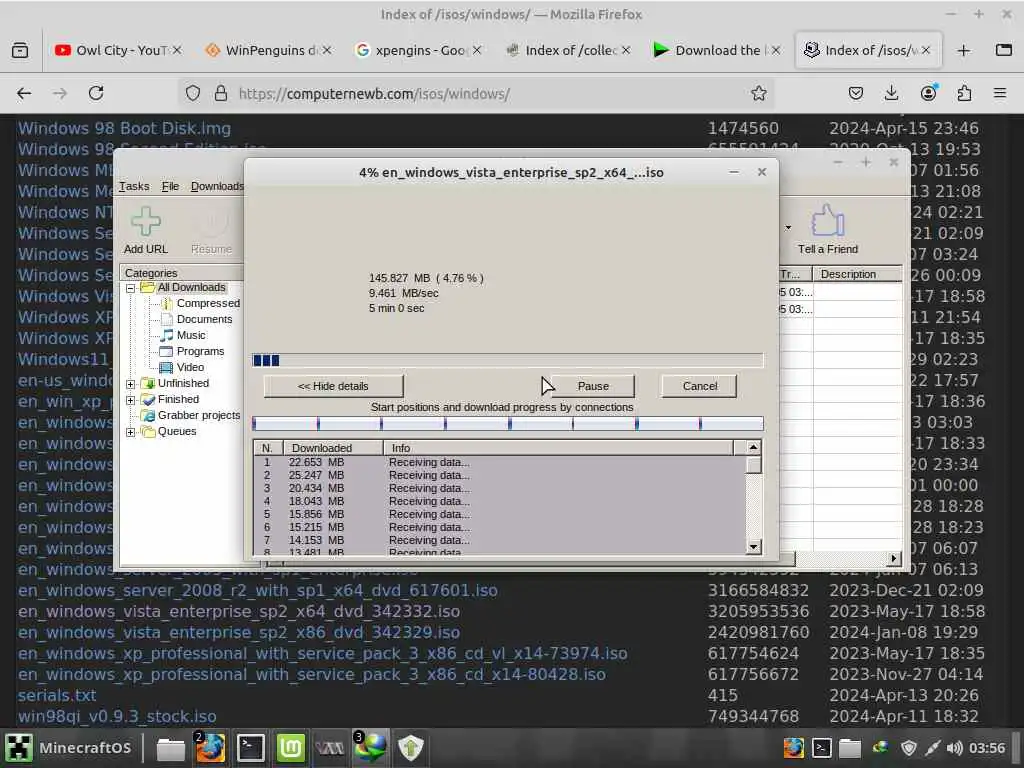The width and height of the screenshot is (1024, 768).
Task: Click the Tell a Friend thumbs-up icon
Action: pos(827,221)
